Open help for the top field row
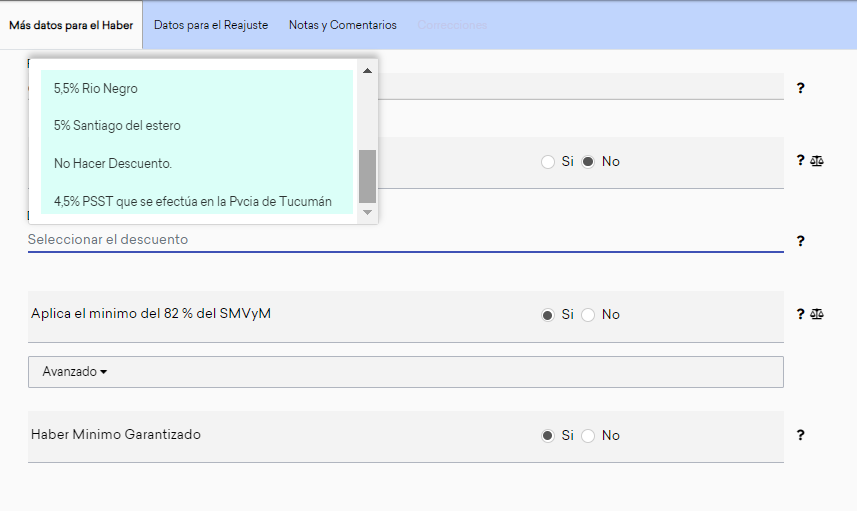The height and width of the screenshot is (511, 857). (x=800, y=88)
